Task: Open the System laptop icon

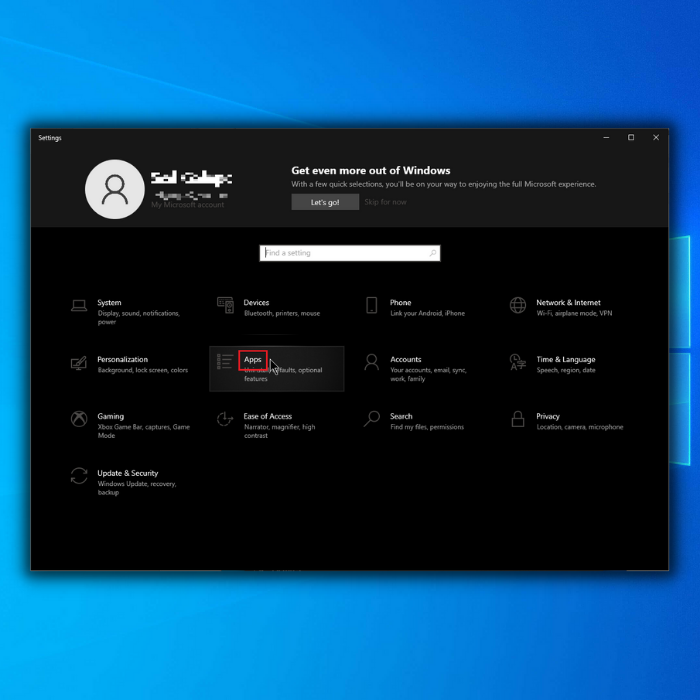Action: pos(79,306)
